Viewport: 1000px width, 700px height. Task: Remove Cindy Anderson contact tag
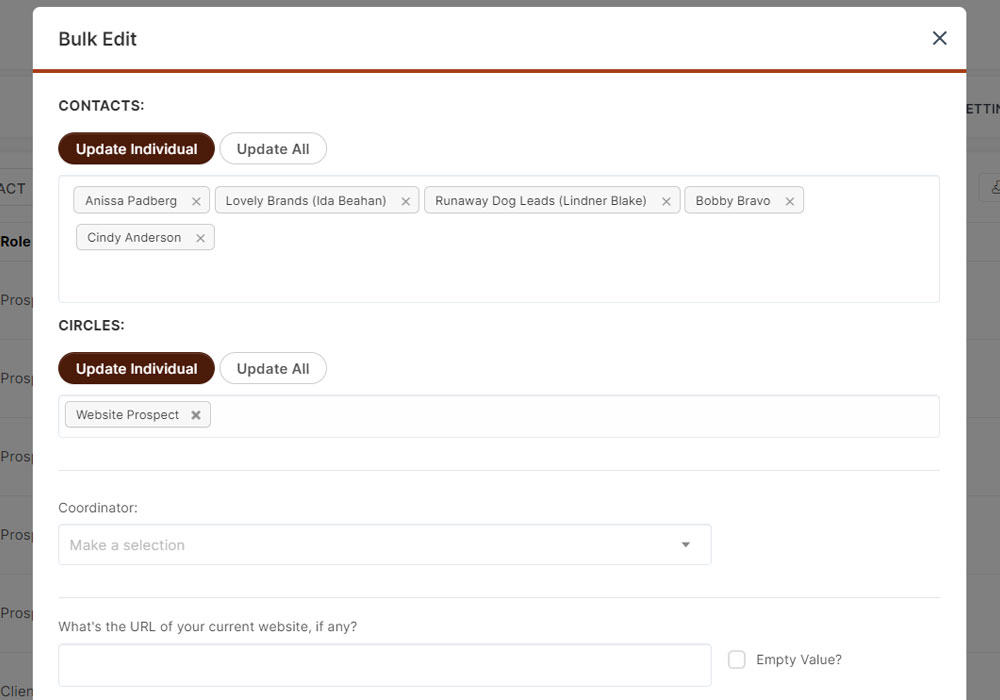coord(200,238)
